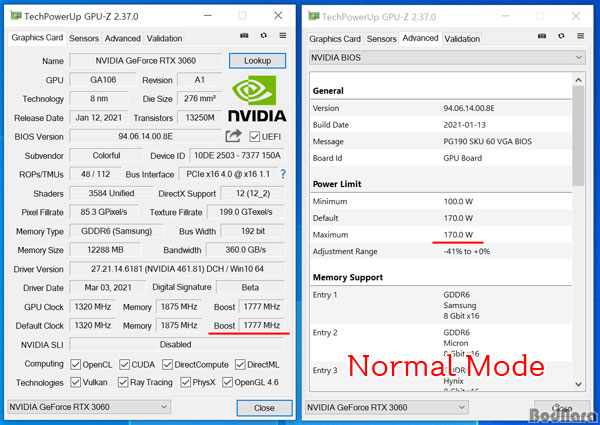Open hamburger menu in Advanced window
The height and width of the screenshot is (425, 600).
coord(580,36)
